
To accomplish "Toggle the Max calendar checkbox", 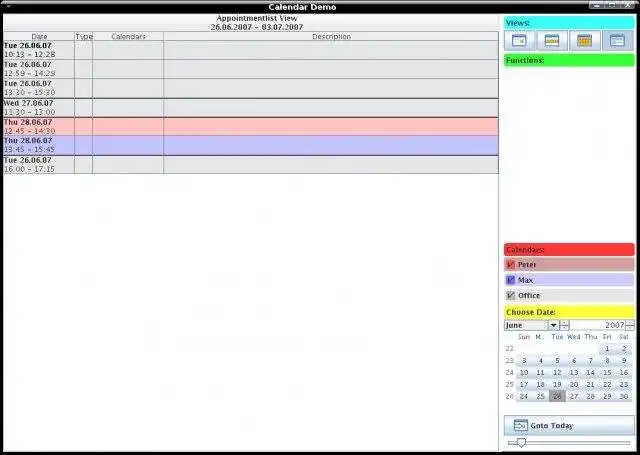I will 510,280.
